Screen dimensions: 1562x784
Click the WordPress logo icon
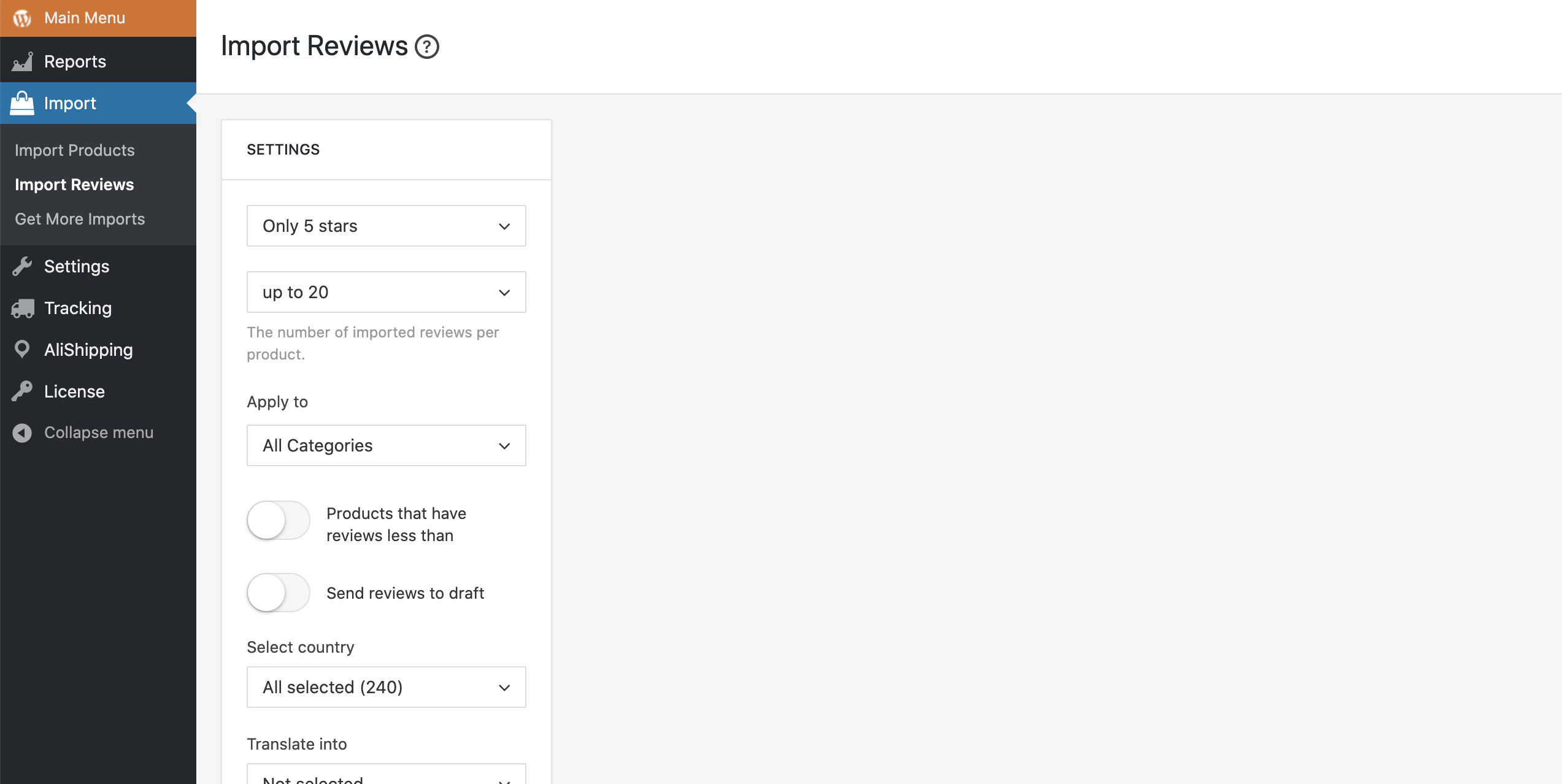[x=22, y=18]
